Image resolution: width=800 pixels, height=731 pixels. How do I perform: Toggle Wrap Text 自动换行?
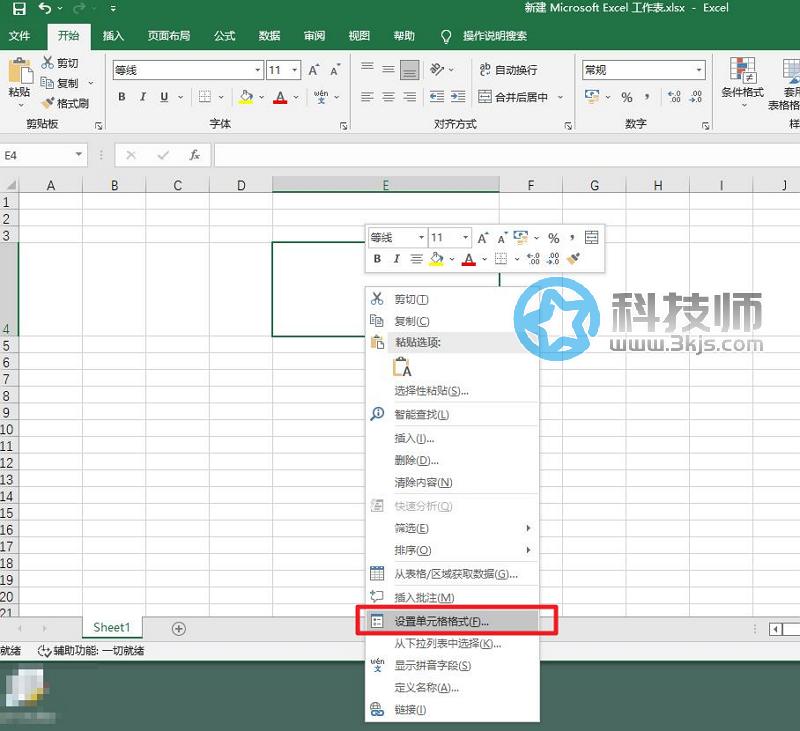508,69
